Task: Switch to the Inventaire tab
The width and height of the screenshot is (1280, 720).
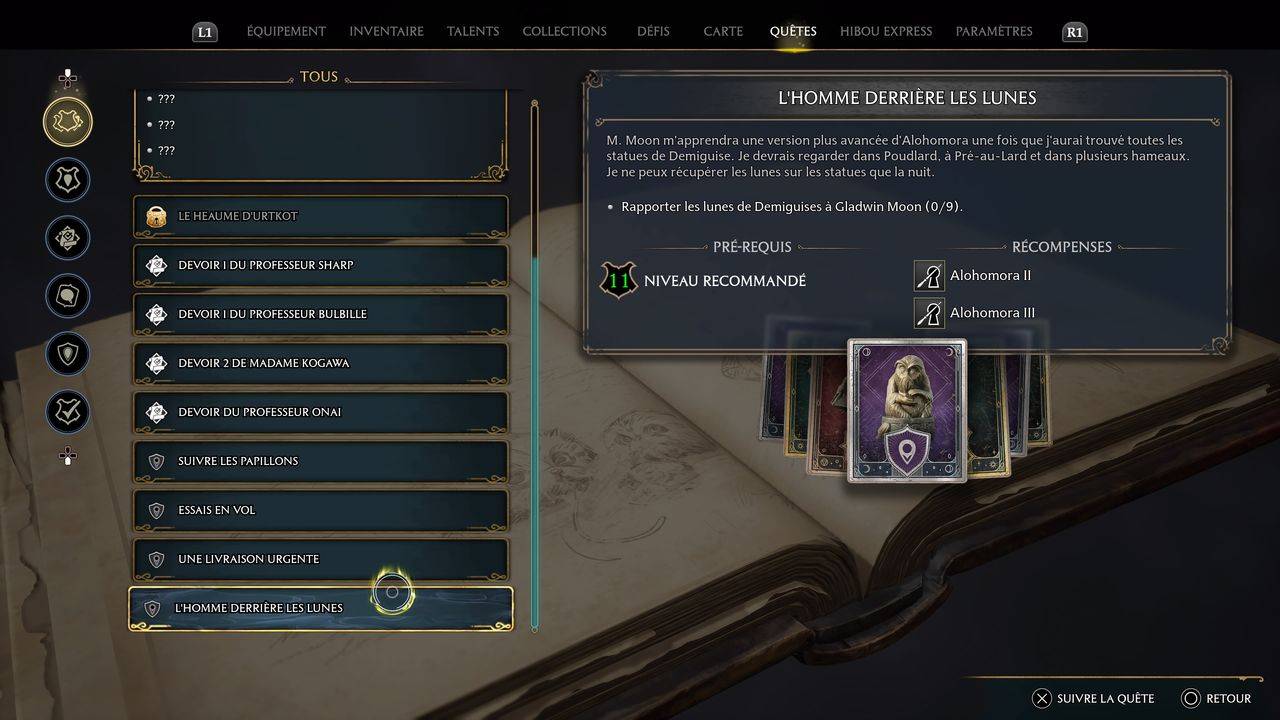Action: 386,31
